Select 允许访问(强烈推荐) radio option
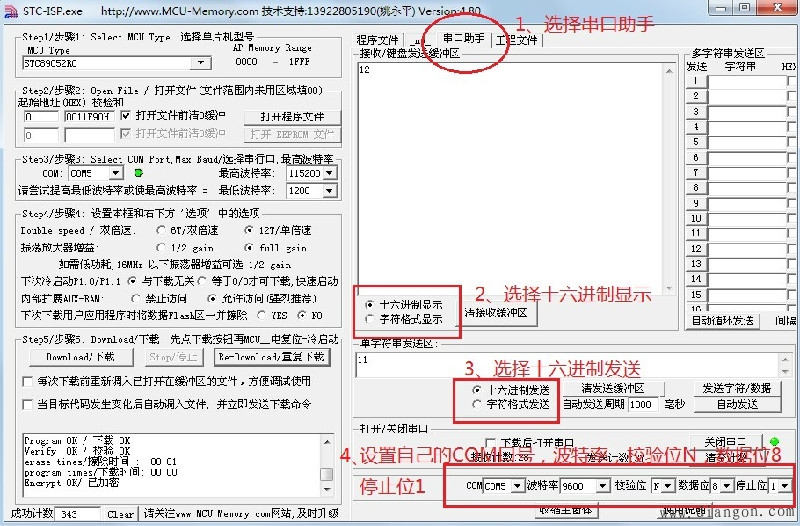 coord(211,298)
